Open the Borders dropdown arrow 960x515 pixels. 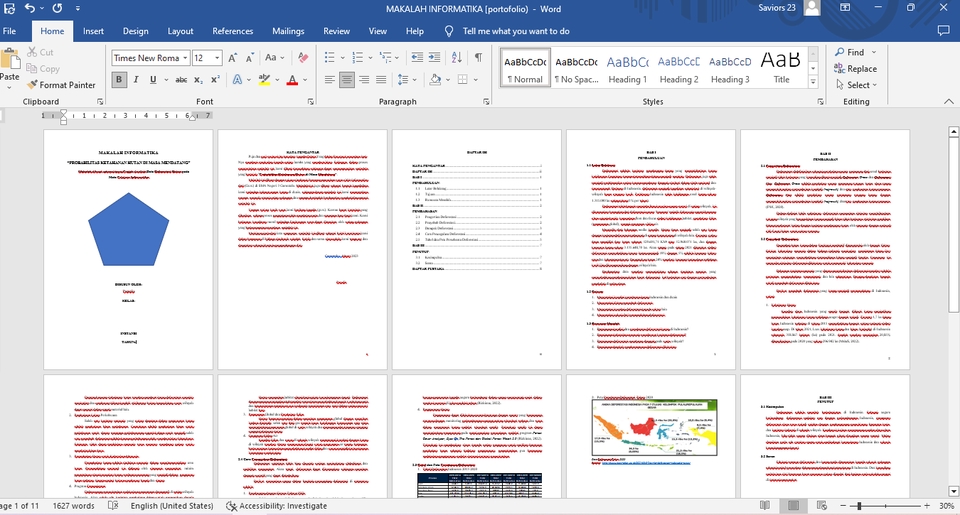[476, 80]
